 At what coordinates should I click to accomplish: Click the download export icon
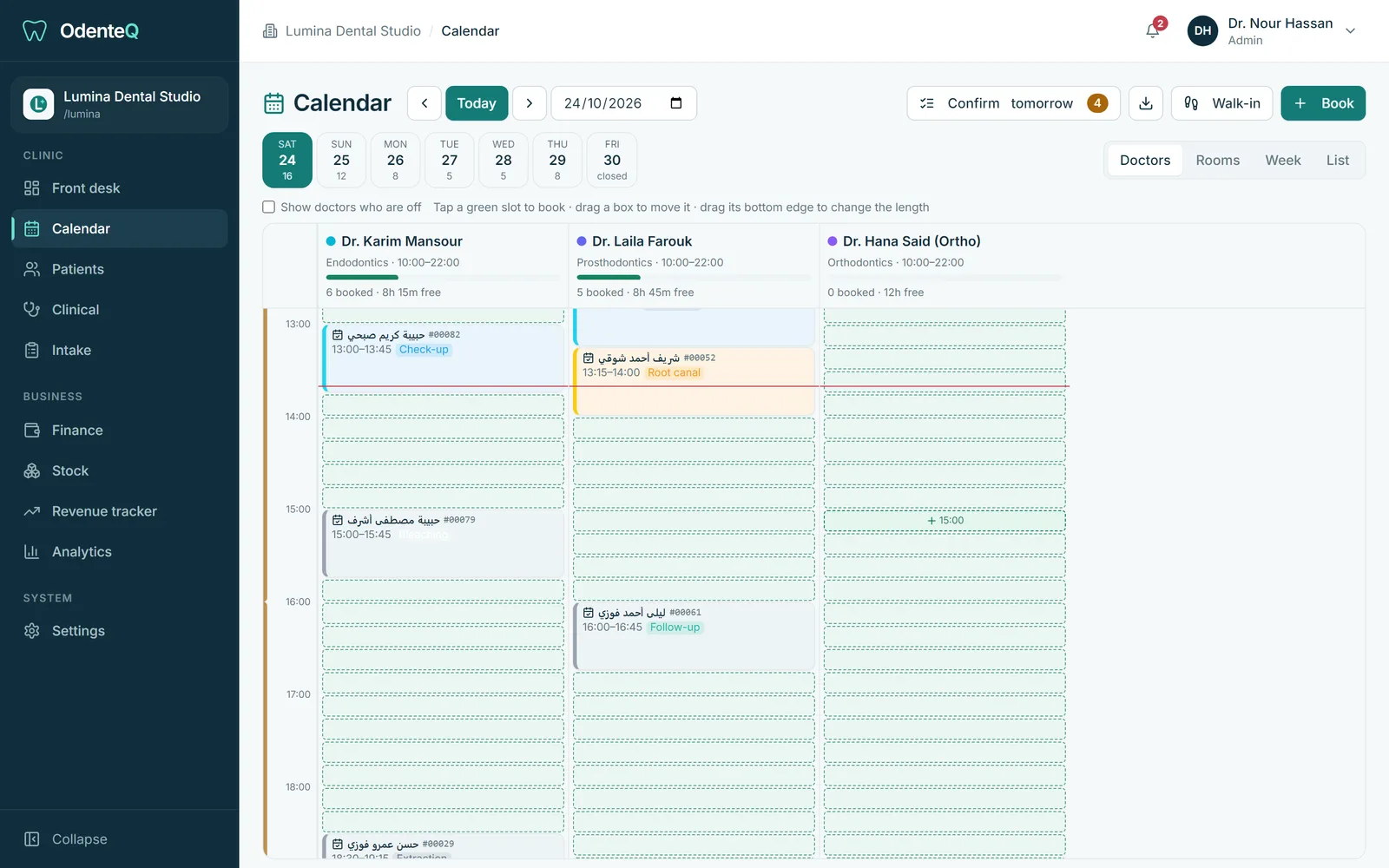[x=1146, y=103]
